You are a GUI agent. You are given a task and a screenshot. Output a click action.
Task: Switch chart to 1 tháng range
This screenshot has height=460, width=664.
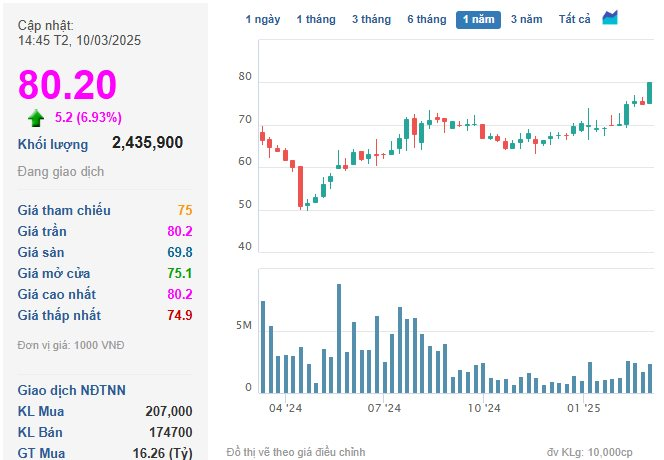coord(316,19)
